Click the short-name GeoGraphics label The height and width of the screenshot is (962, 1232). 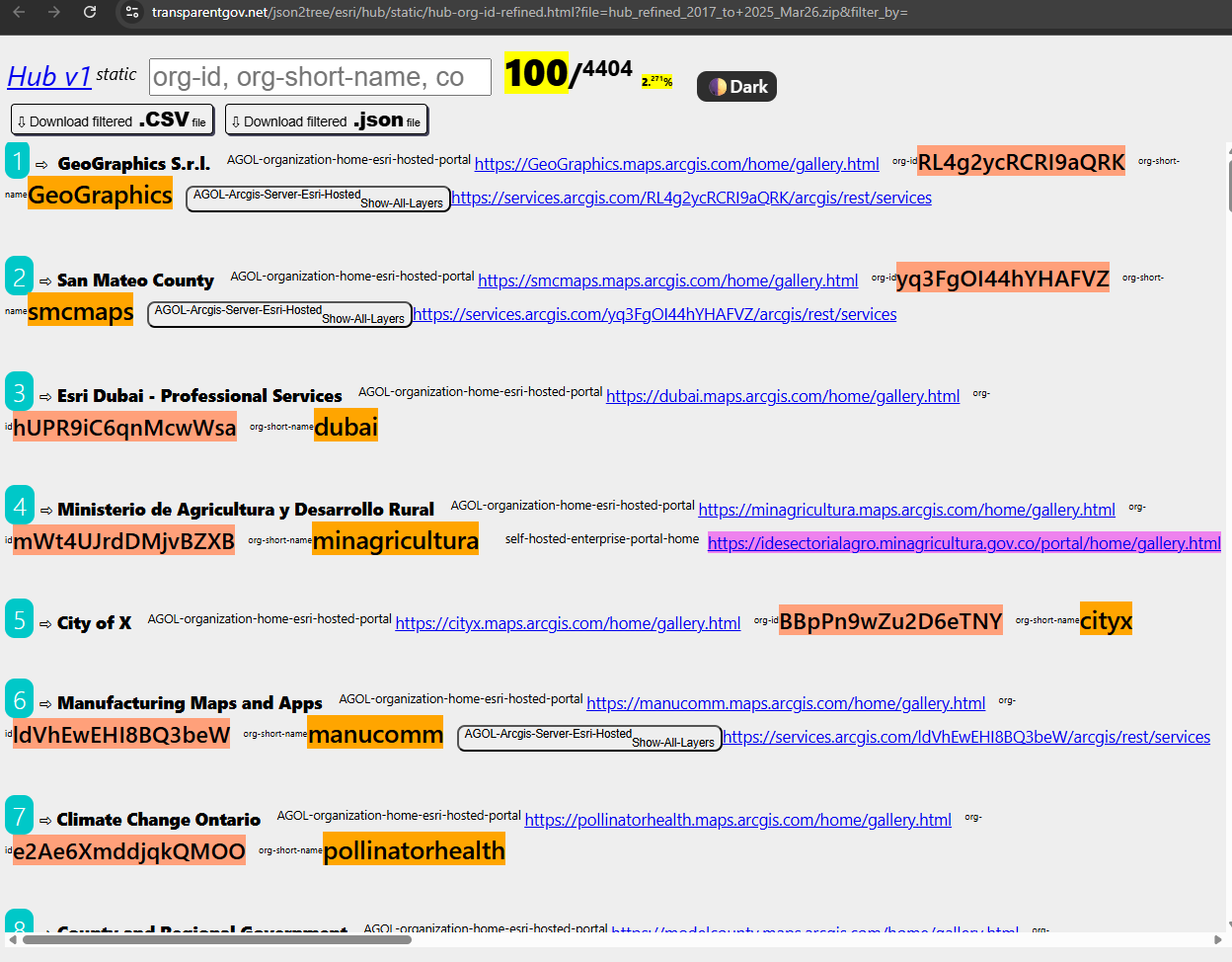[100, 195]
